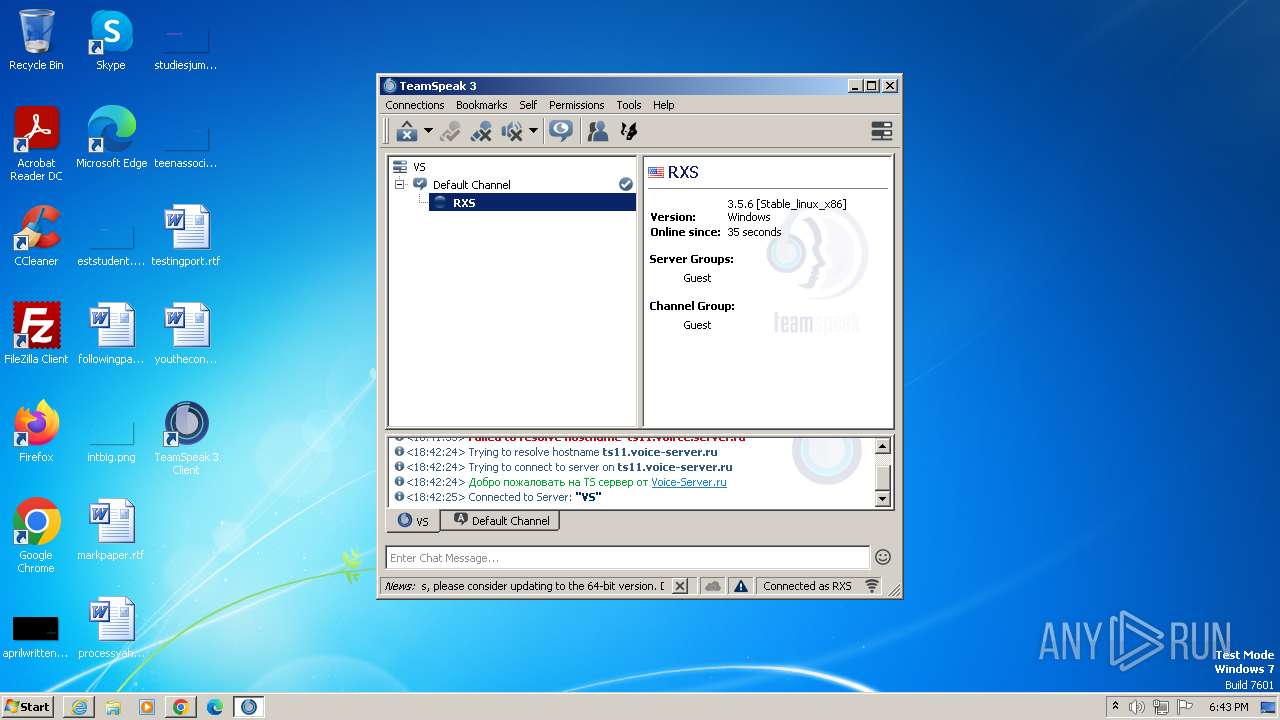Open the Skype desktop shortcut
Image resolution: width=1280 pixels, height=720 pixels.
(111, 40)
